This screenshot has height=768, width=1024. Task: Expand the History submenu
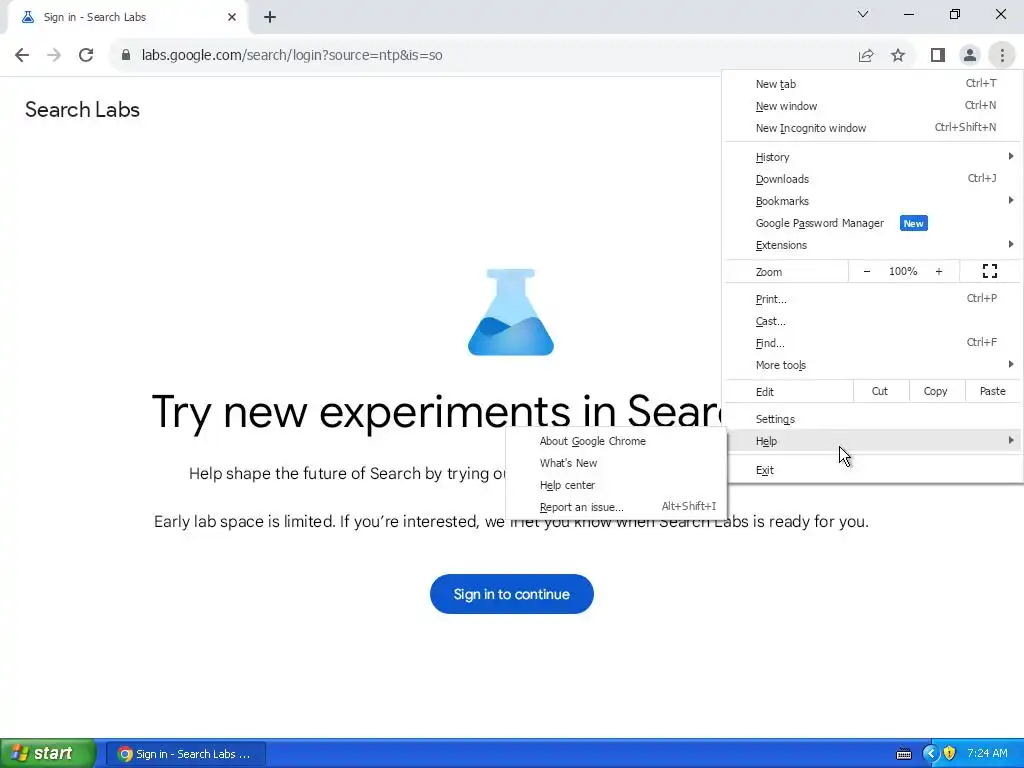pyautogui.click(x=872, y=157)
